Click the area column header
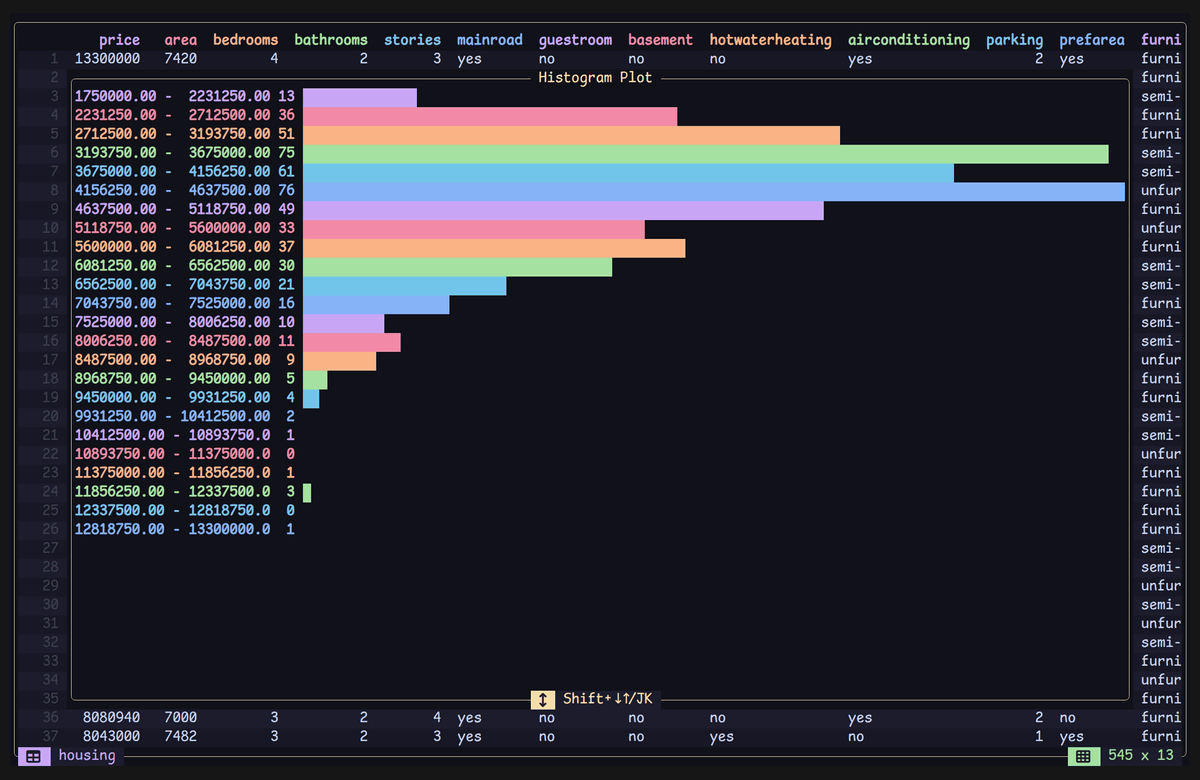Viewport: 1200px width, 780px height. pyautogui.click(x=181, y=40)
